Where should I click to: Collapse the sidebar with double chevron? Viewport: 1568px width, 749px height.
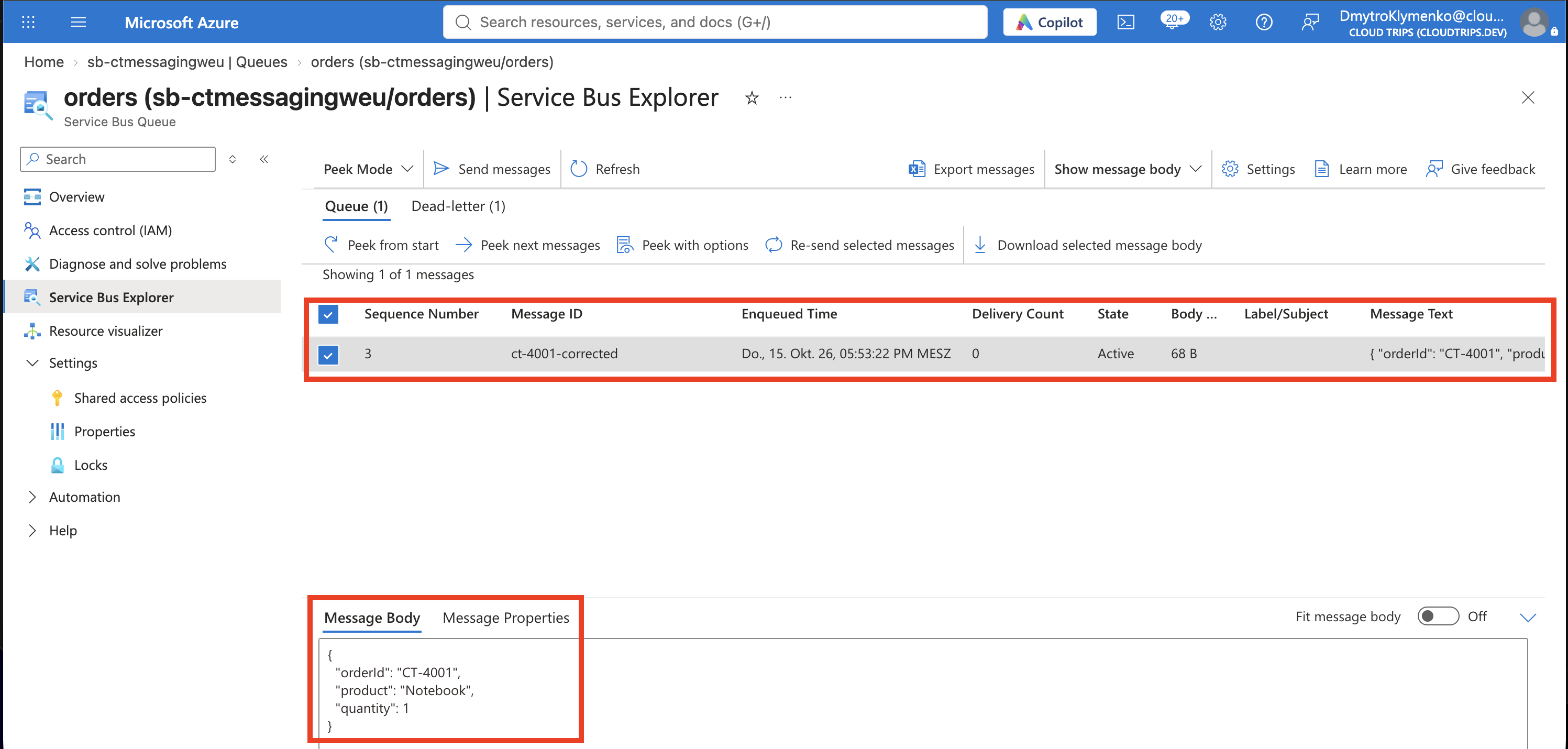[263, 159]
